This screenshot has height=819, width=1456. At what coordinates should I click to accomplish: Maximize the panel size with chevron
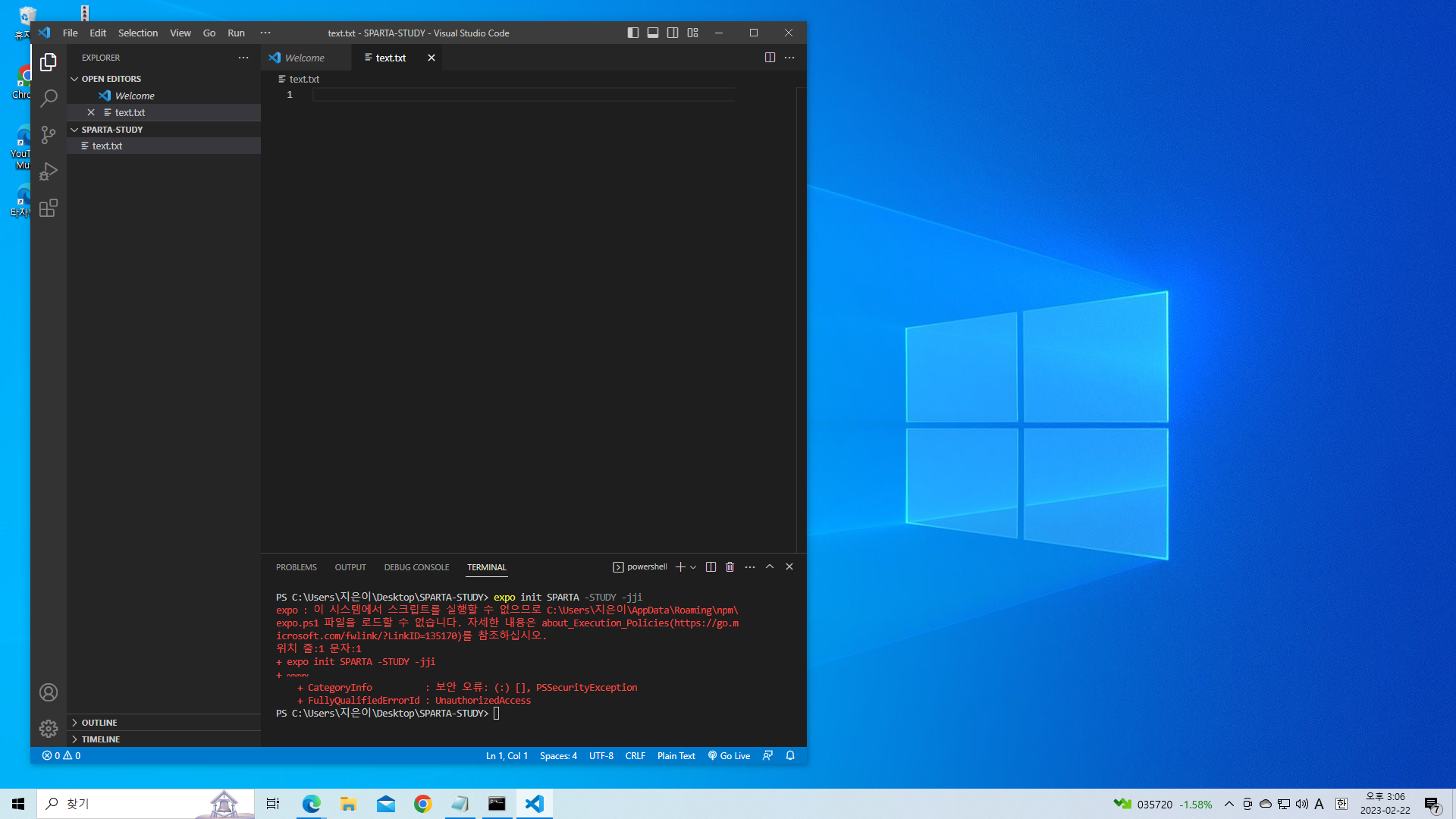tap(770, 566)
